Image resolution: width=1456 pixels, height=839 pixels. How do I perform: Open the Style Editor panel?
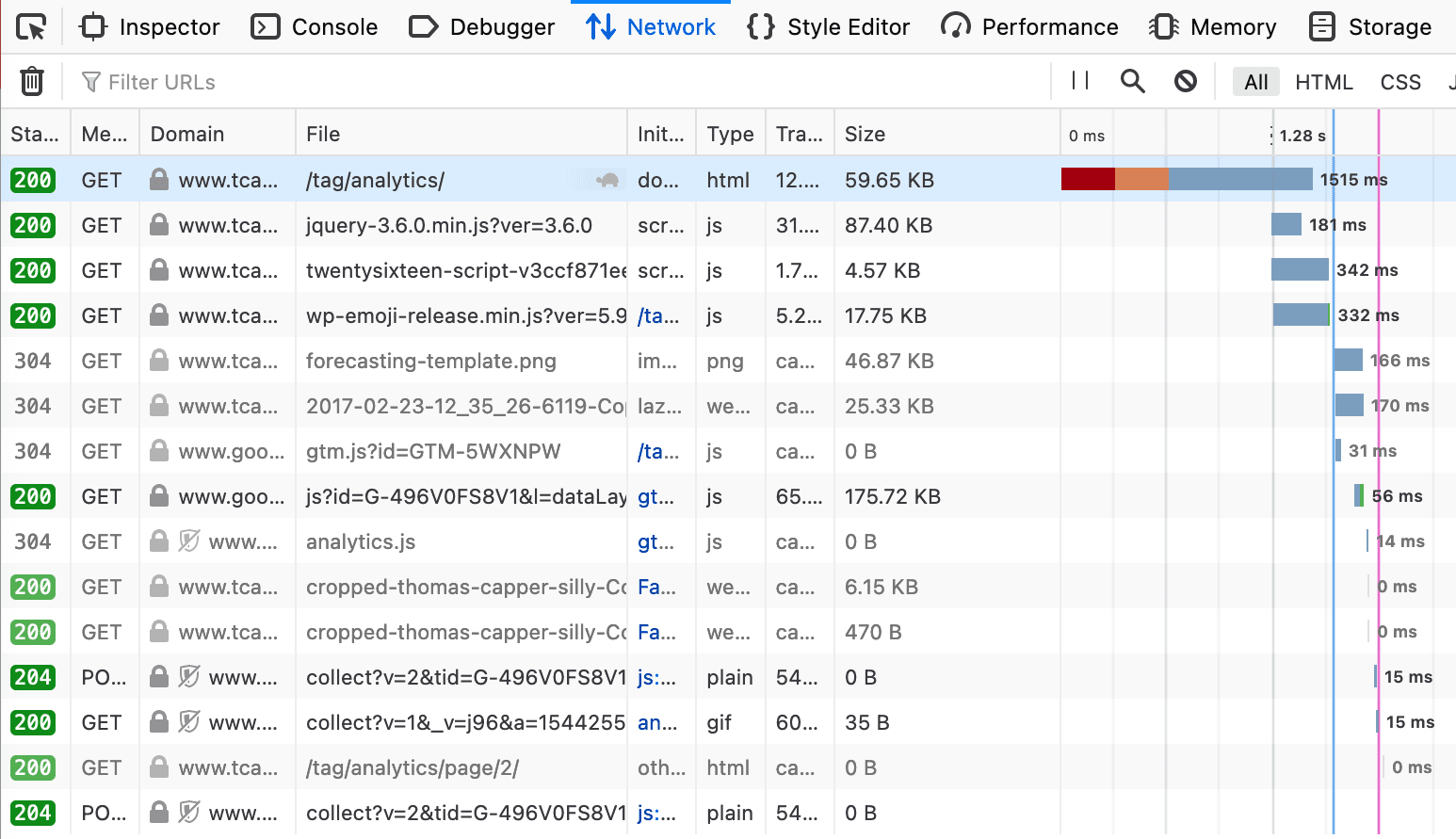[x=828, y=26]
